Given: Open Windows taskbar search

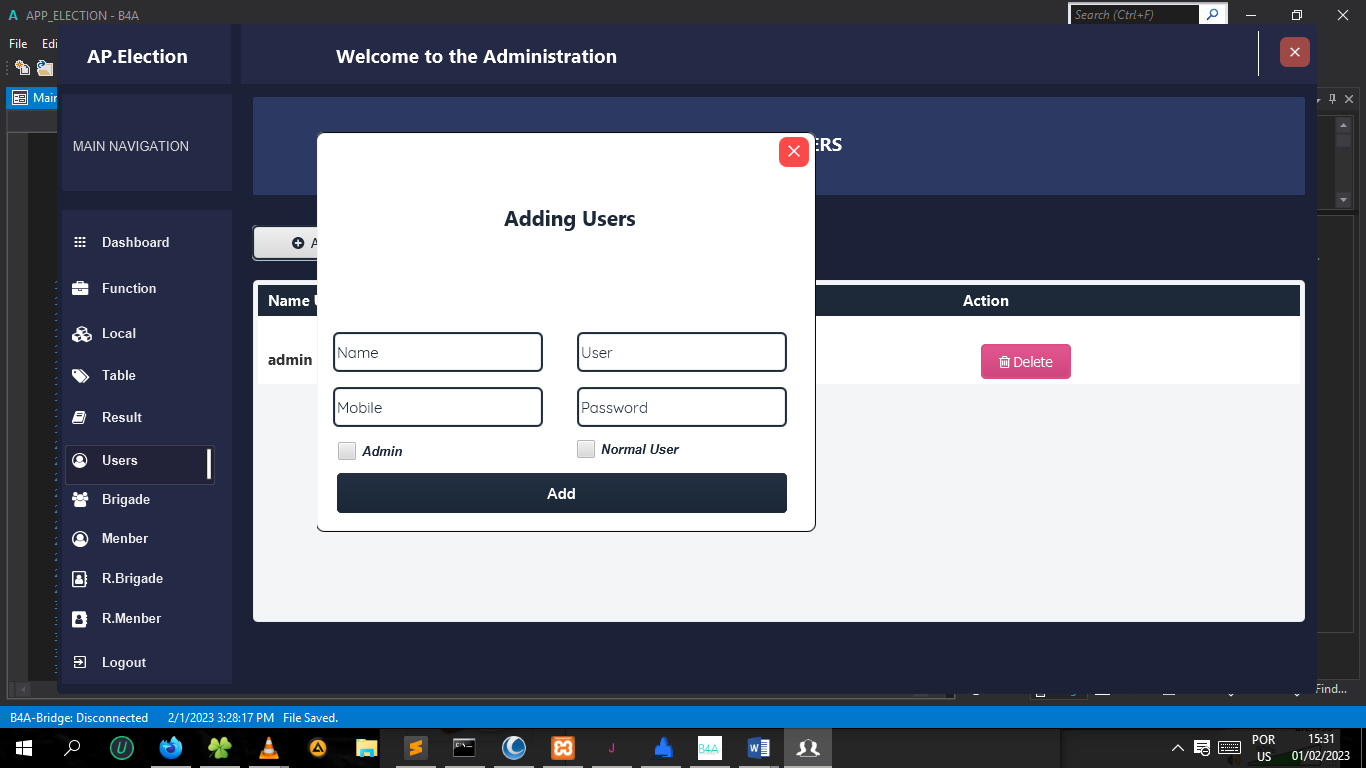Looking at the screenshot, I should [x=72, y=747].
